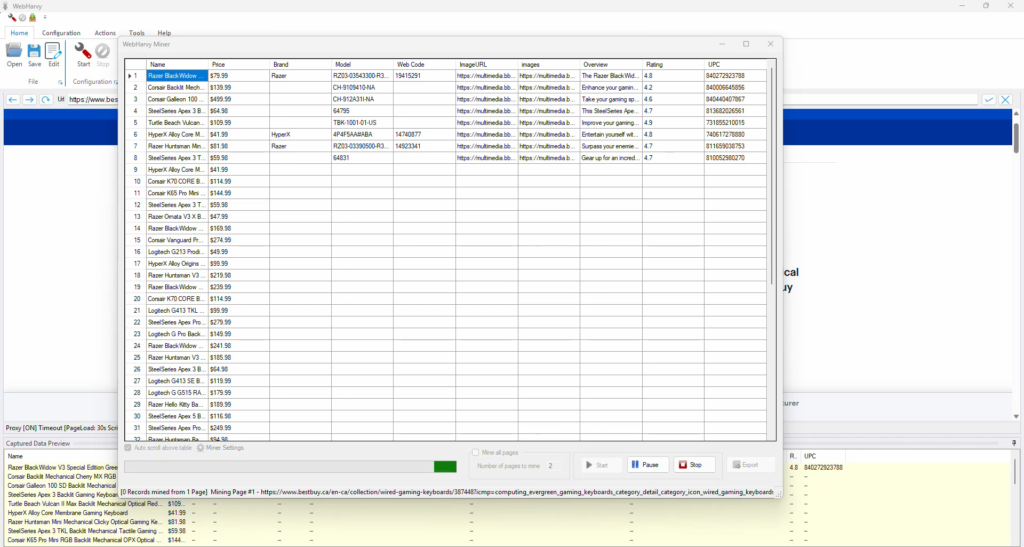Click web code cell 19415291

424,76
